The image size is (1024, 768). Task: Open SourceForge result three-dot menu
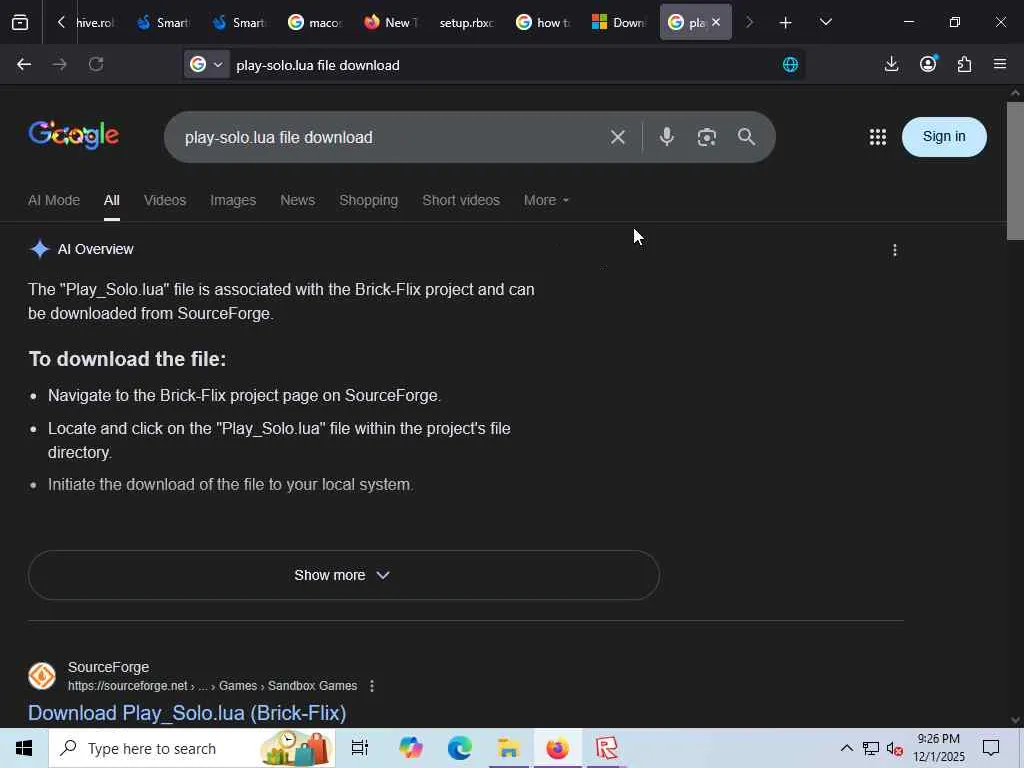coord(372,686)
